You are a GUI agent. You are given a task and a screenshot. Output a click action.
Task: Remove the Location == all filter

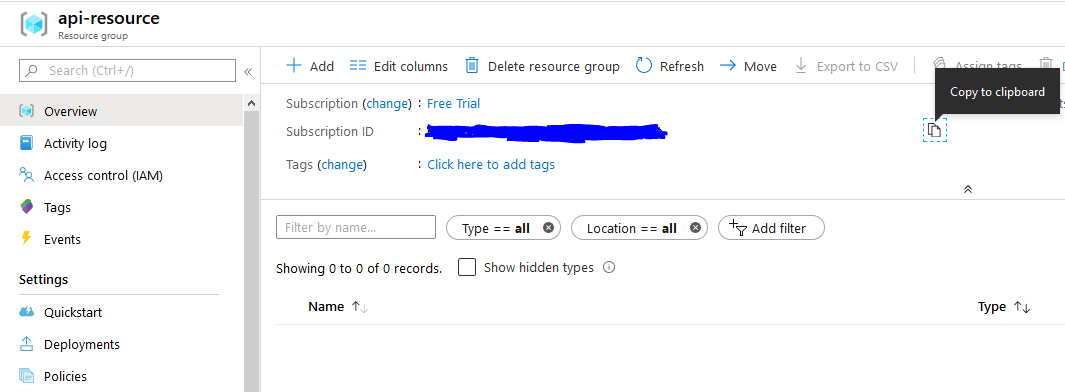click(695, 228)
